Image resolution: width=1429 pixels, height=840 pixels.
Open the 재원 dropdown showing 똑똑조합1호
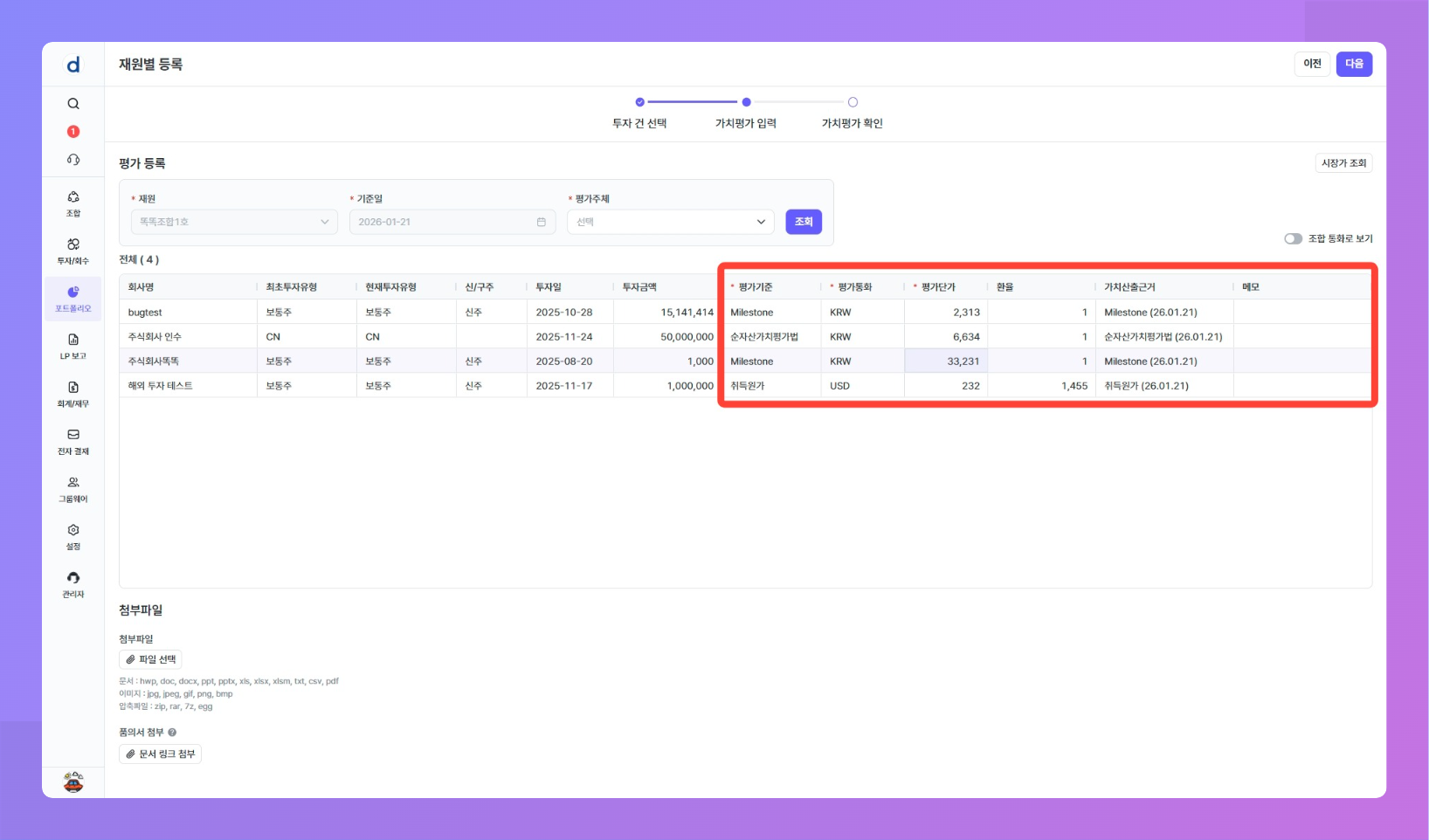pos(234,222)
